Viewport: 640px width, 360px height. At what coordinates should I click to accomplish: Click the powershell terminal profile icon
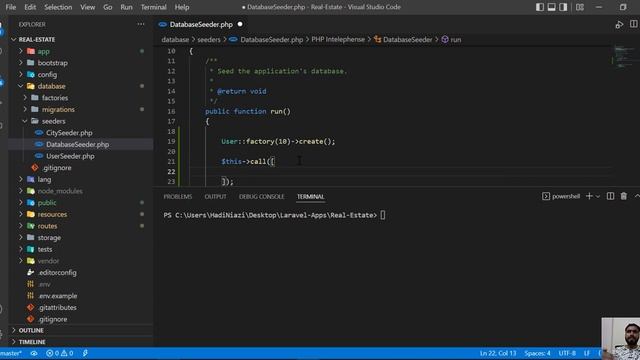point(546,196)
